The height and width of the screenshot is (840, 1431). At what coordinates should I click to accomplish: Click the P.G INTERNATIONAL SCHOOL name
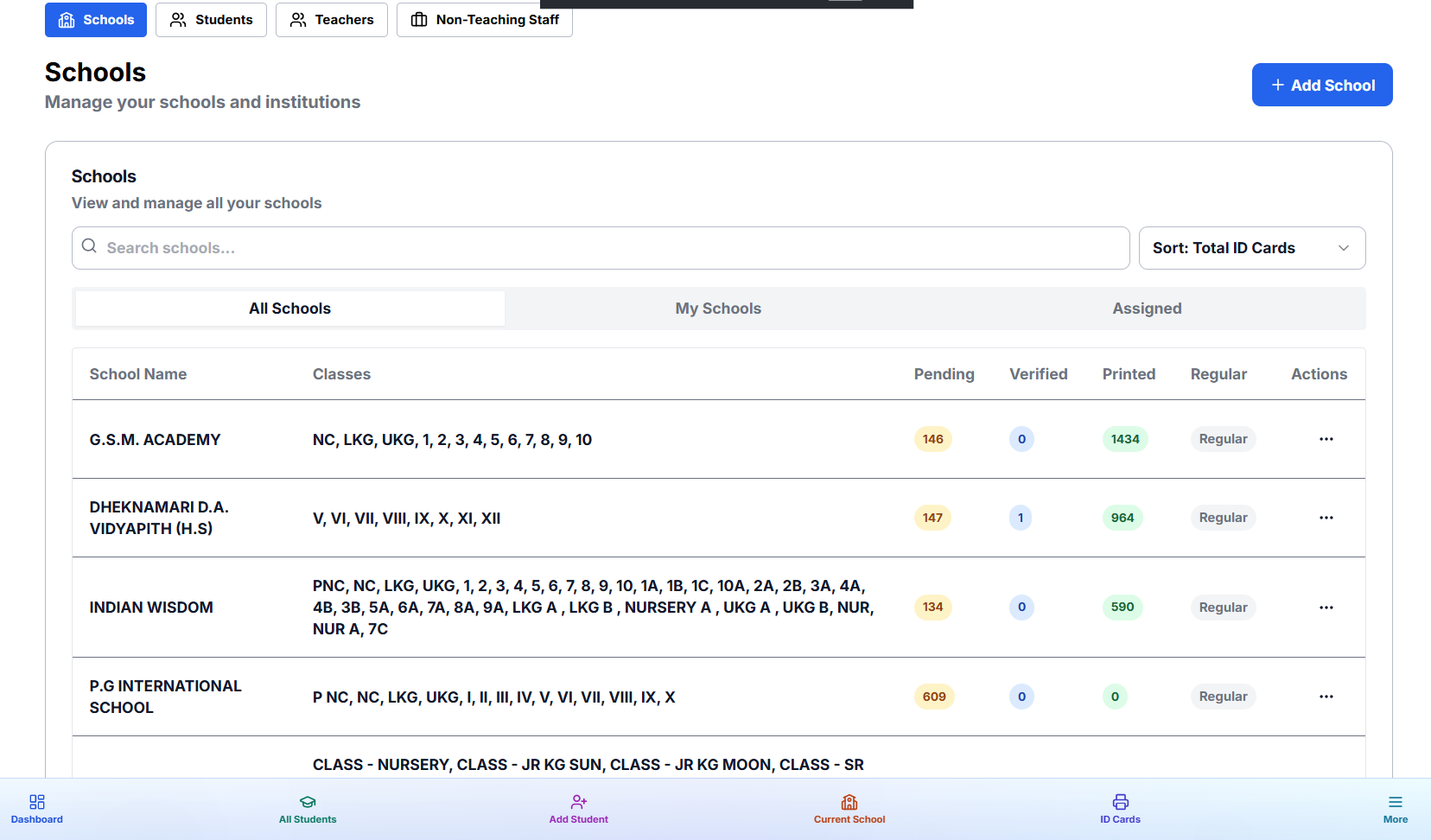pyautogui.click(x=166, y=697)
